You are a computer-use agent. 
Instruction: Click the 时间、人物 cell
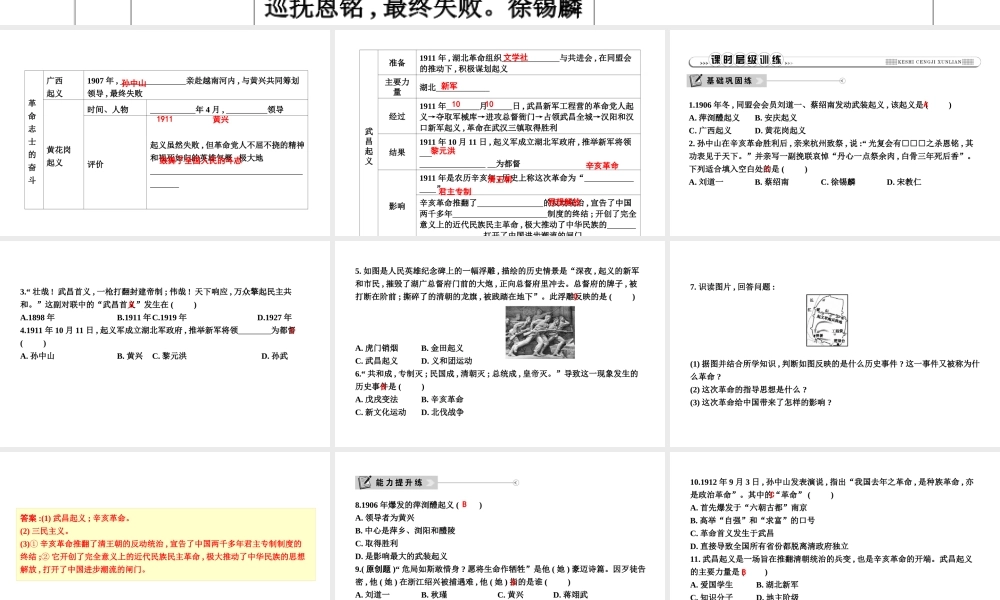pyautogui.click(x=115, y=109)
